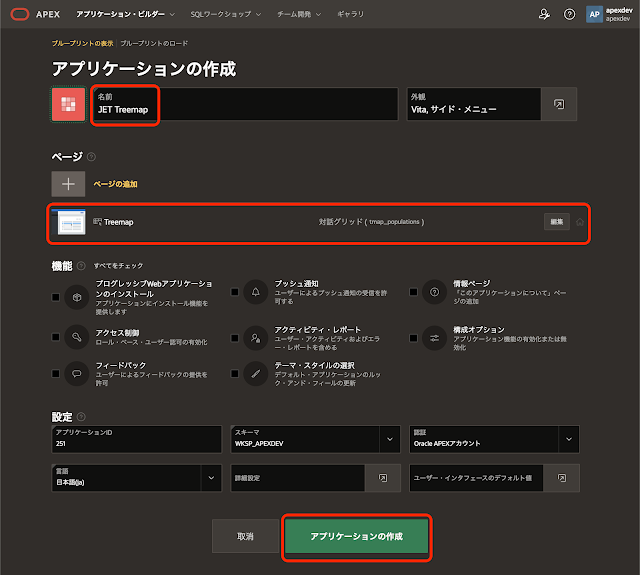This screenshot has width=640, height=575.
Task: Click the configuration options sliders icon
Action: point(434,338)
